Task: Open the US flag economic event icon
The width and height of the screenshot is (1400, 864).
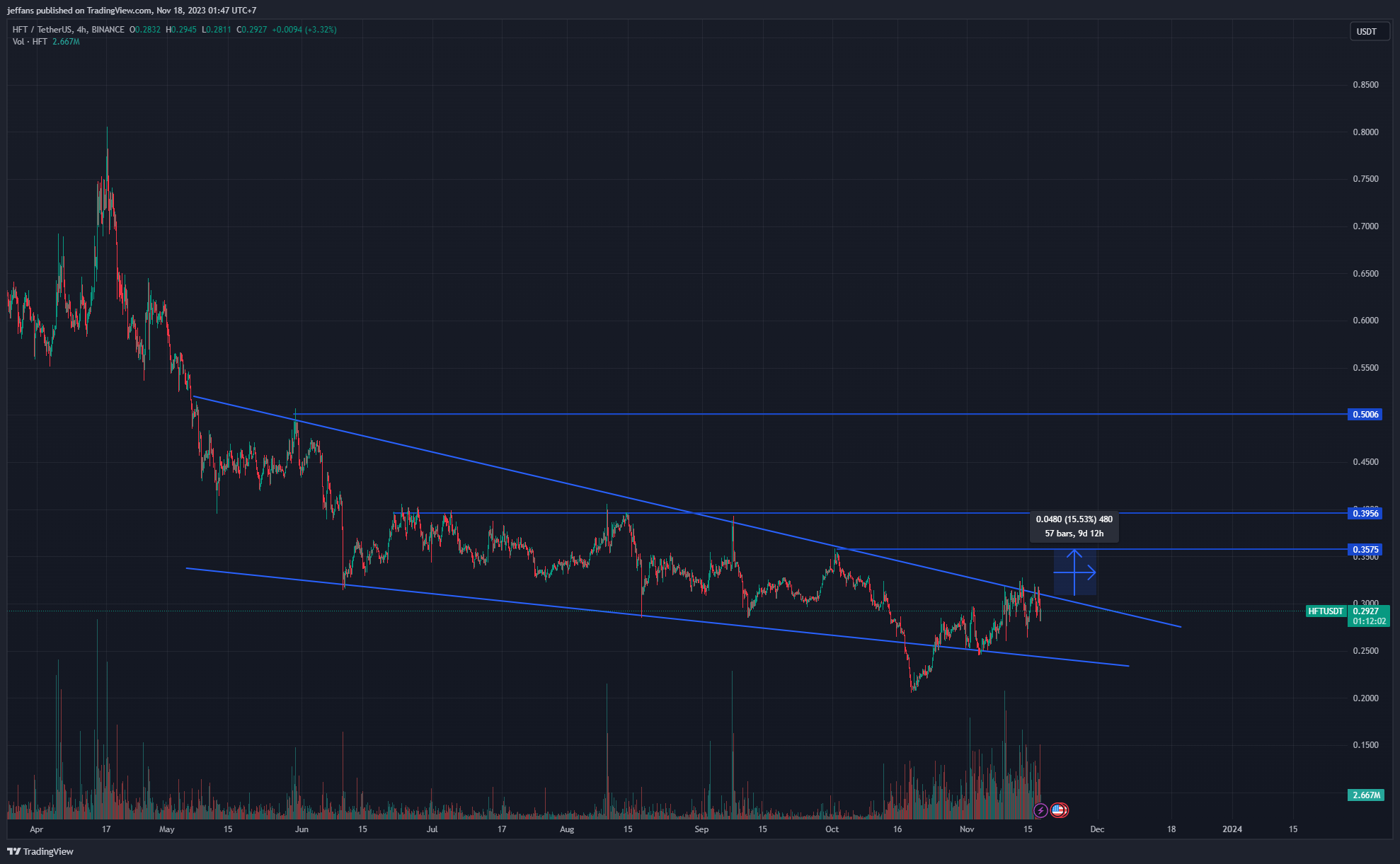Action: [x=1059, y=810]
